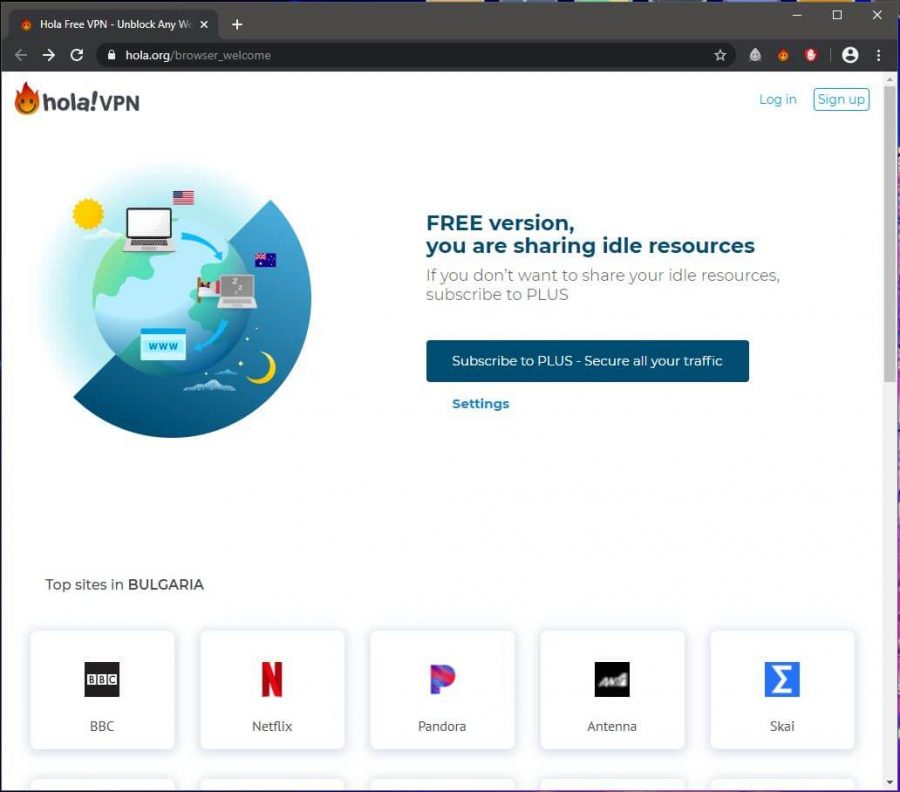The width and height of the screenshot is (900, 792).
Task: Select the Hola Free VPN tab
Action: pyautogui.click(x=114, y=24)
